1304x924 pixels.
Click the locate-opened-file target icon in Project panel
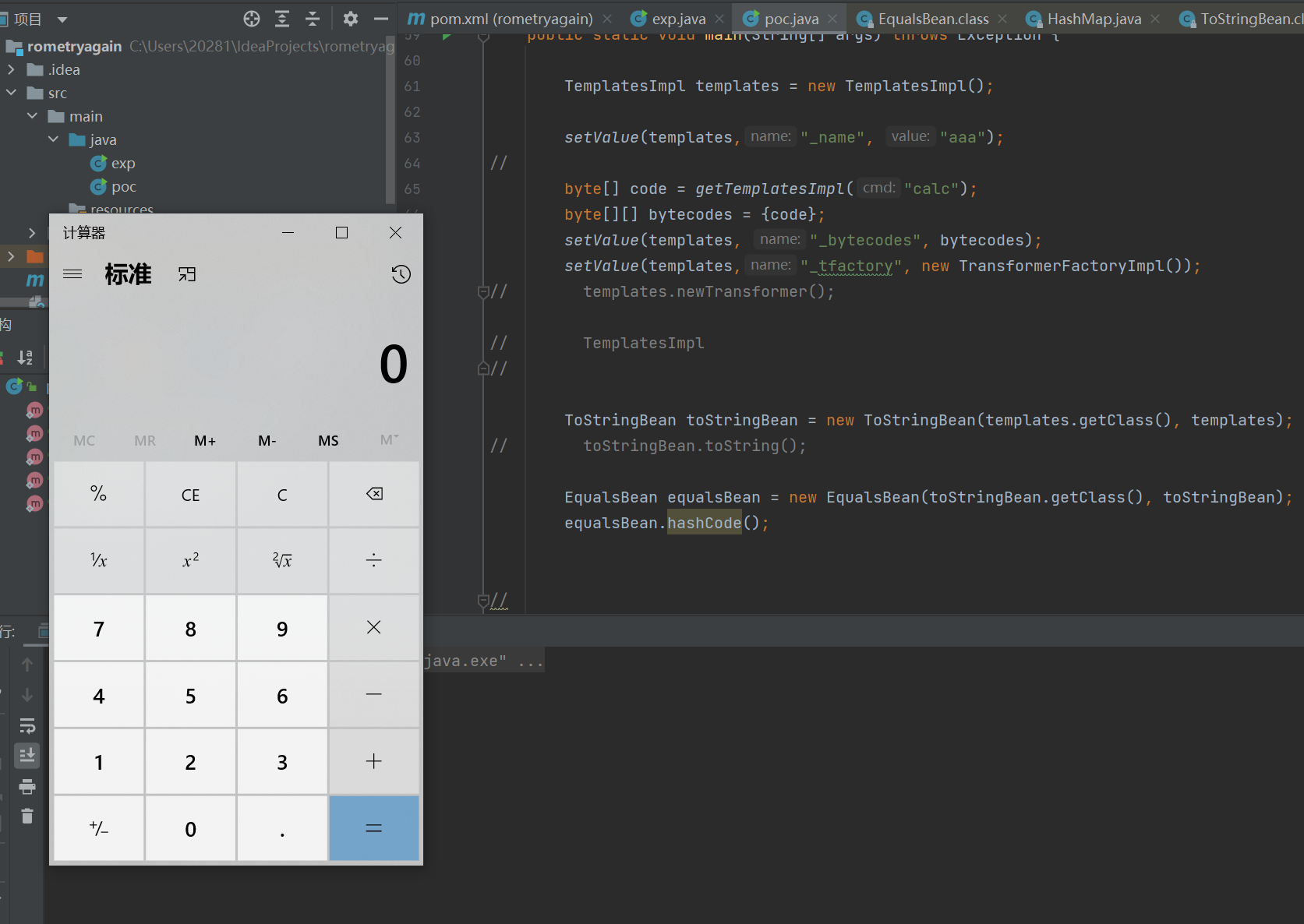[251, 19]
